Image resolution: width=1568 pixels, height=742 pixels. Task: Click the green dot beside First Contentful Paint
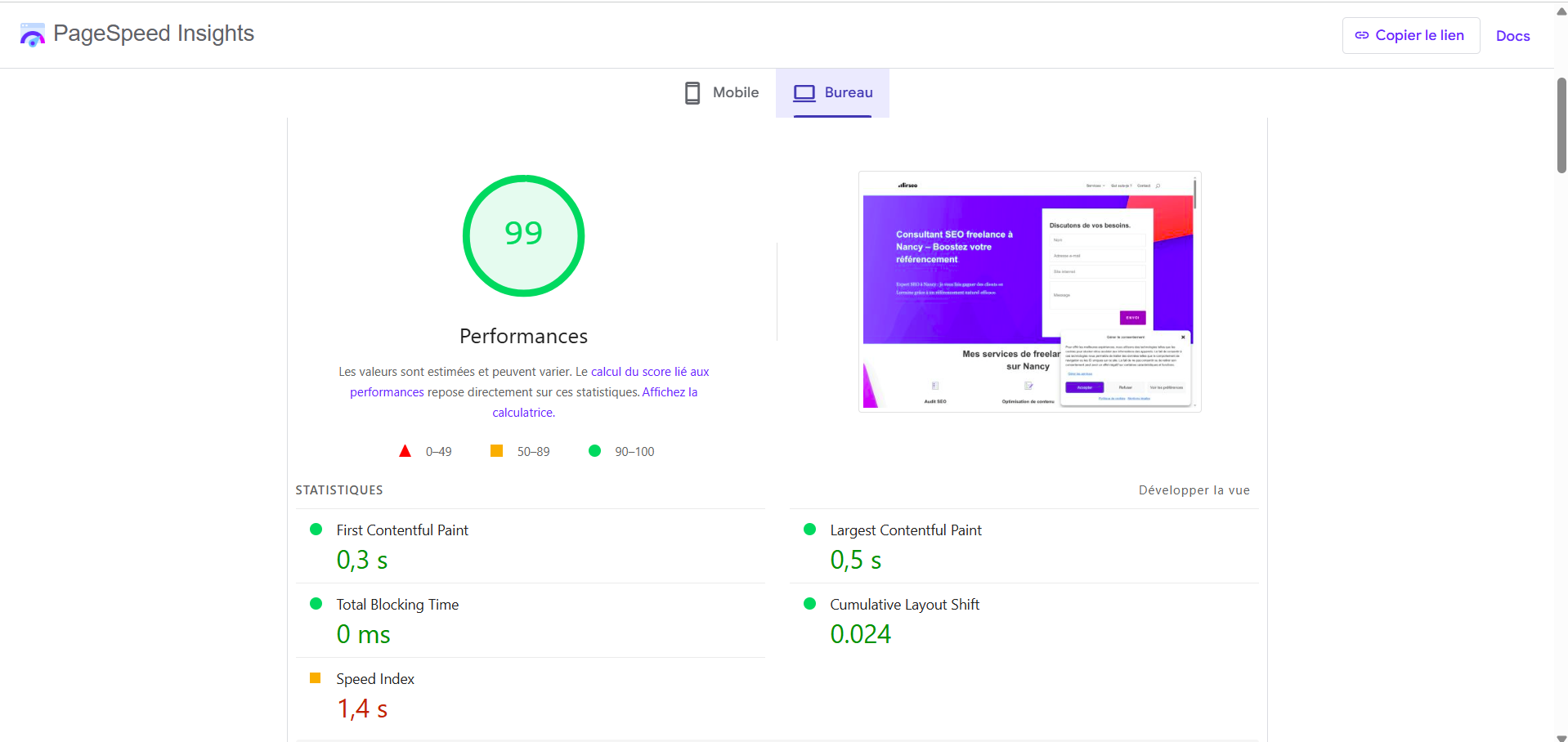(x=316, y=530)
